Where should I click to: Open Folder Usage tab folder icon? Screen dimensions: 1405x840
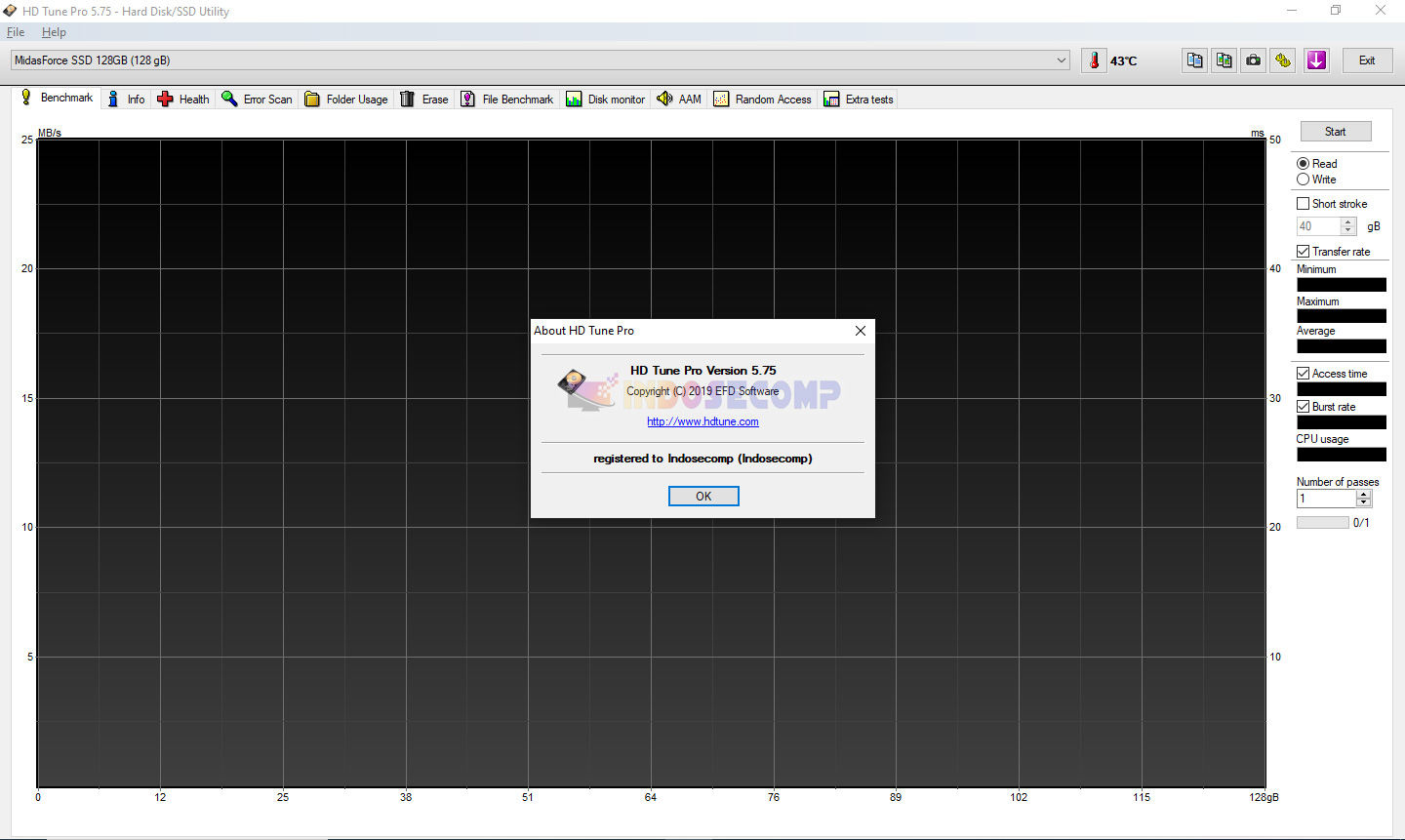[312, 99]
